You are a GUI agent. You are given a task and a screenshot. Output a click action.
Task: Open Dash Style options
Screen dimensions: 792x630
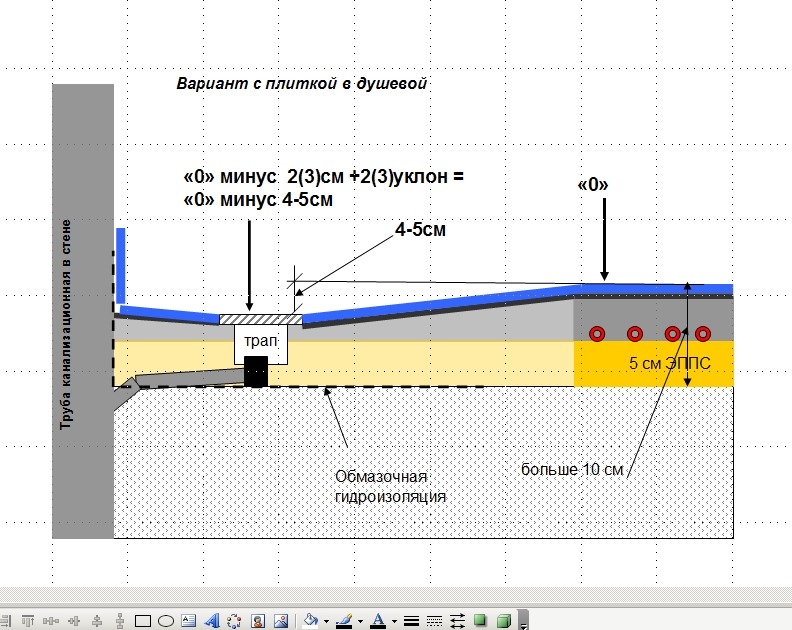434,621
